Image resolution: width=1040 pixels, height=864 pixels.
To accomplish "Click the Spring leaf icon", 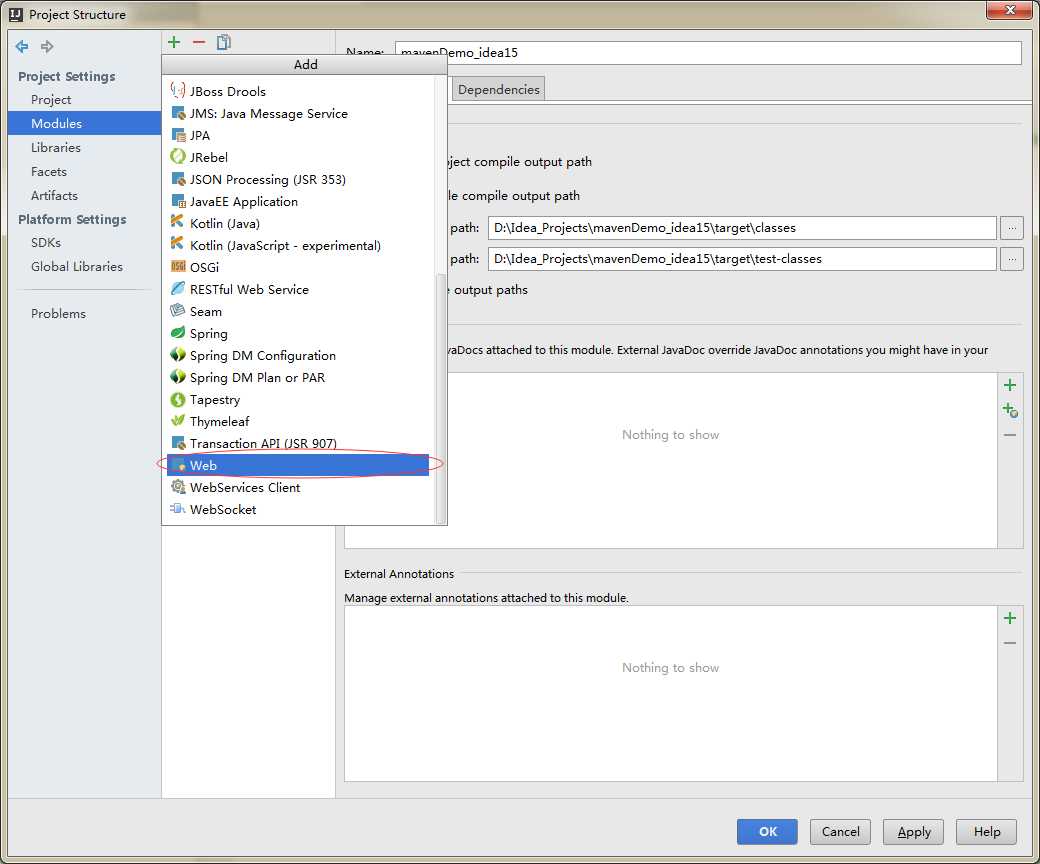I will click(178, 332).
